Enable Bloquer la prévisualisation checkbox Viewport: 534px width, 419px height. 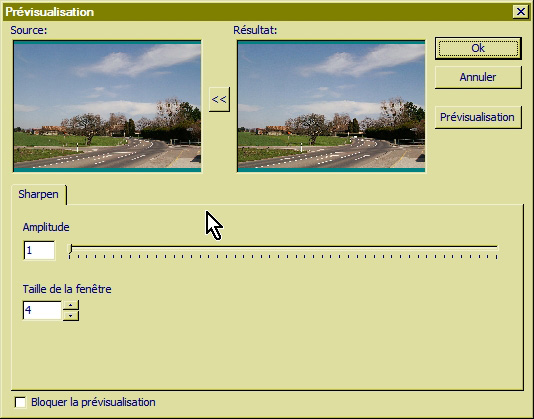click(x=20, y=402)
